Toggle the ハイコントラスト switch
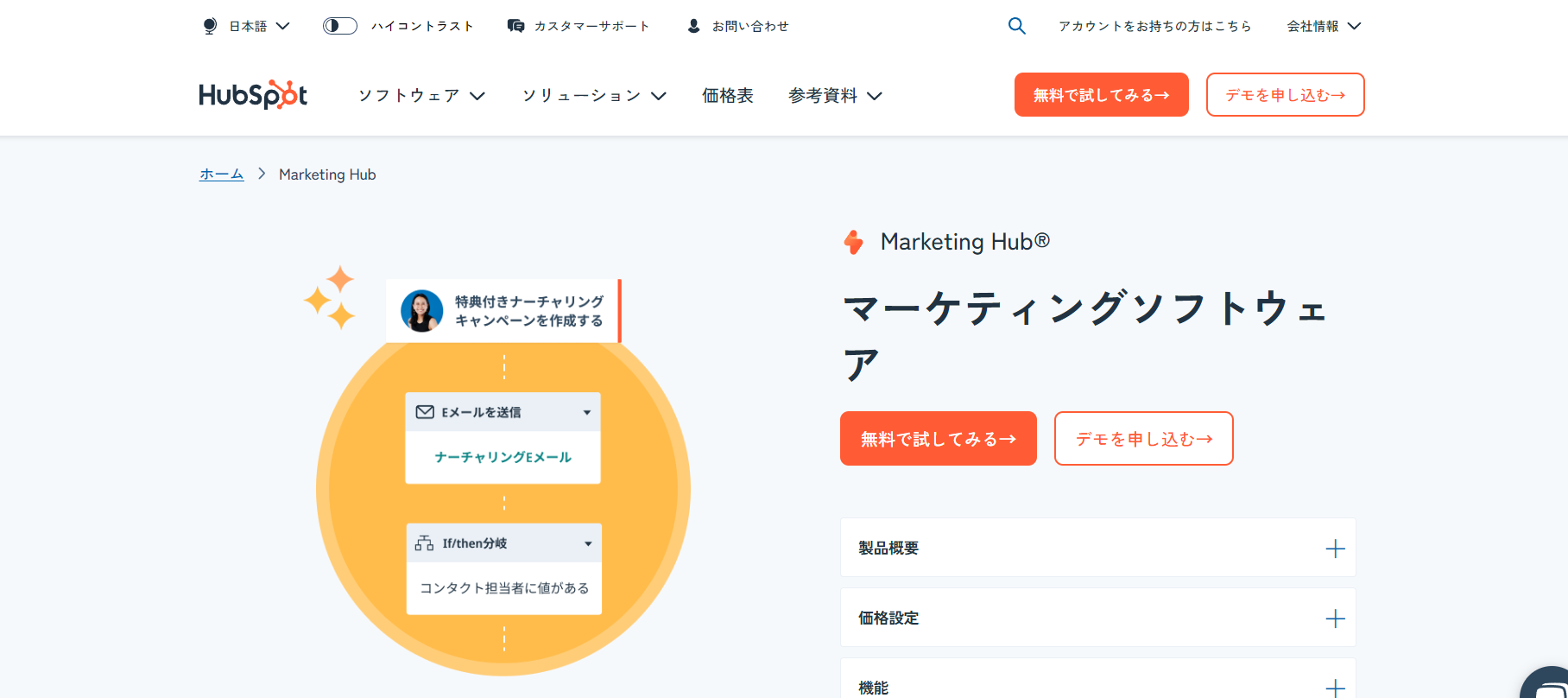Image resolution: width=1568 pixels, height=698 pixels. (340, 26)
